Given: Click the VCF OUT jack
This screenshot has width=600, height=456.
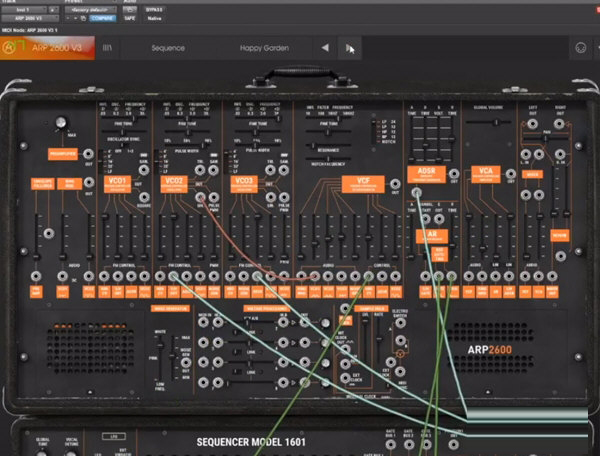Looking at the screenshot, I should pos(395,184).
